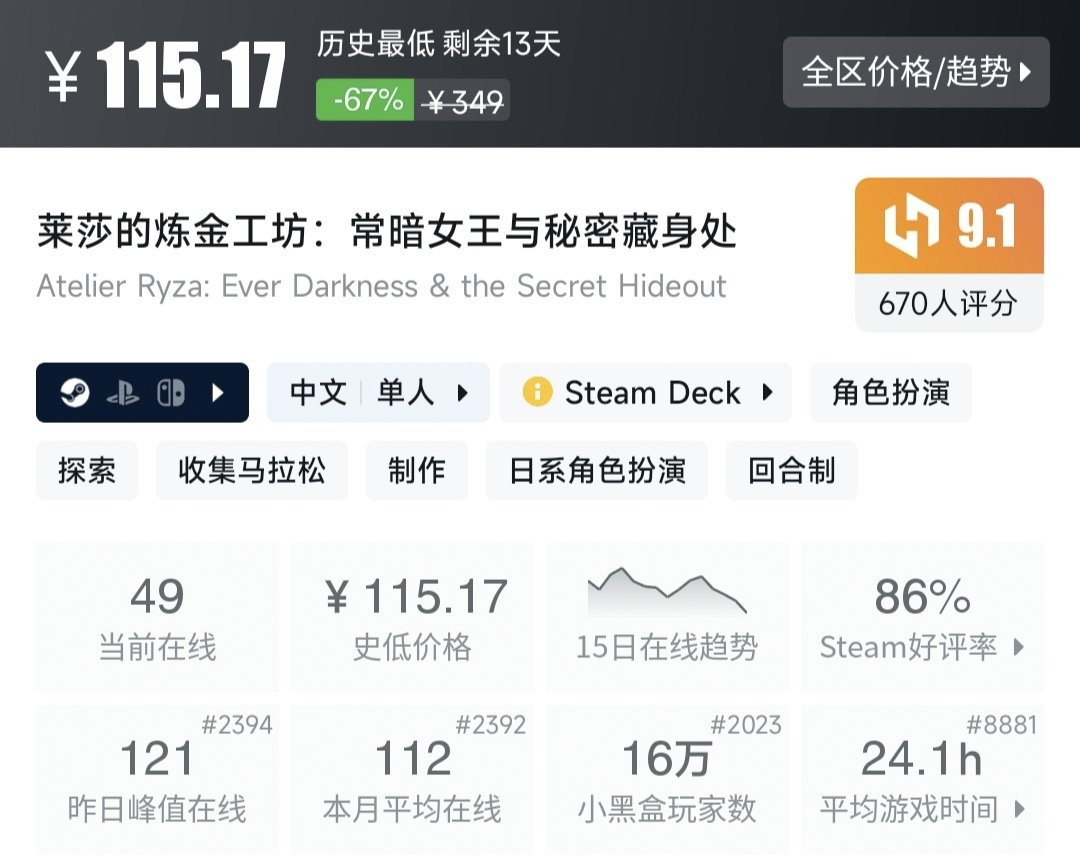1080x856 pixels.
Task: Select the 日系角色扮演 tag
Action: click(x=597, y=470)
